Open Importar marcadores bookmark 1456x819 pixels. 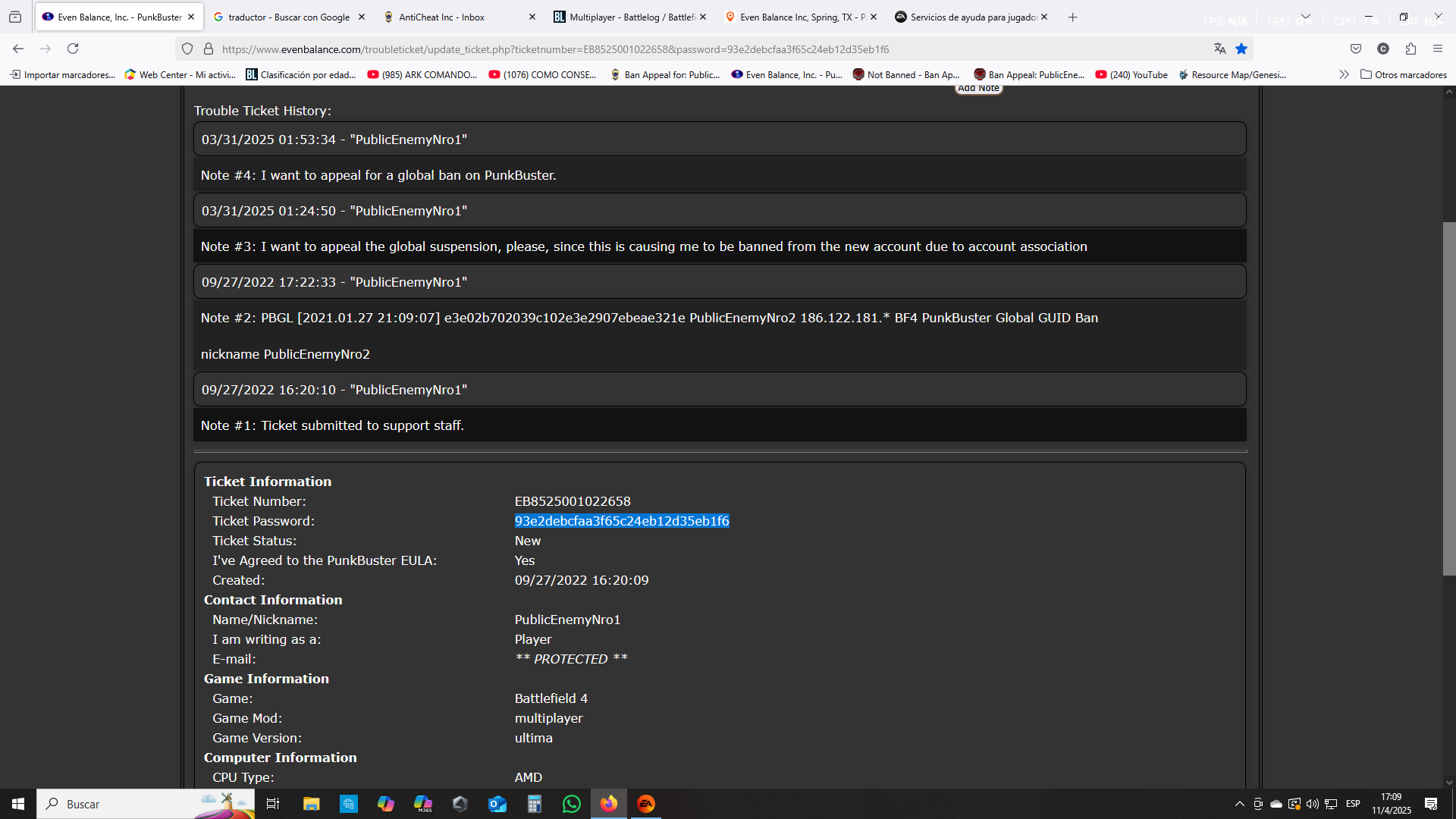[62, 74]
